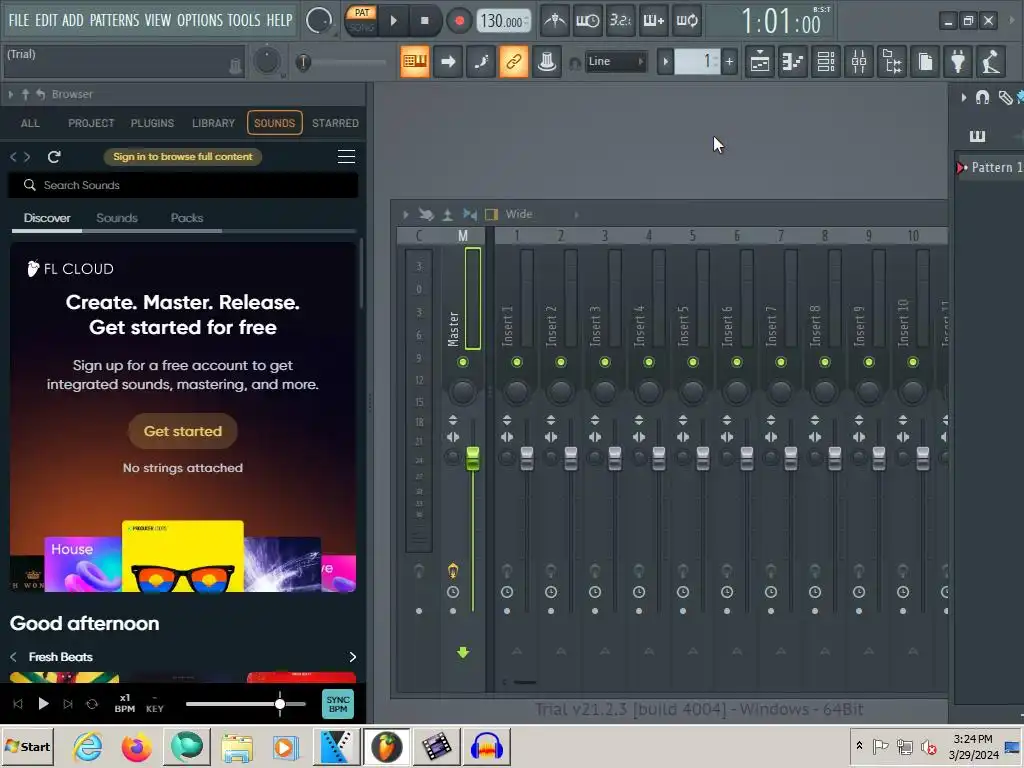
Task: Open the OPTIONS menu
Action: [200, 20]
